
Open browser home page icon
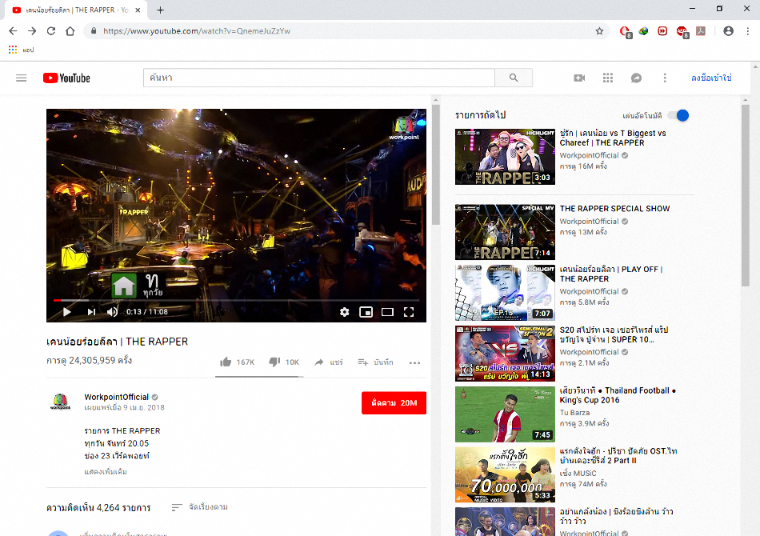[70, 31]
